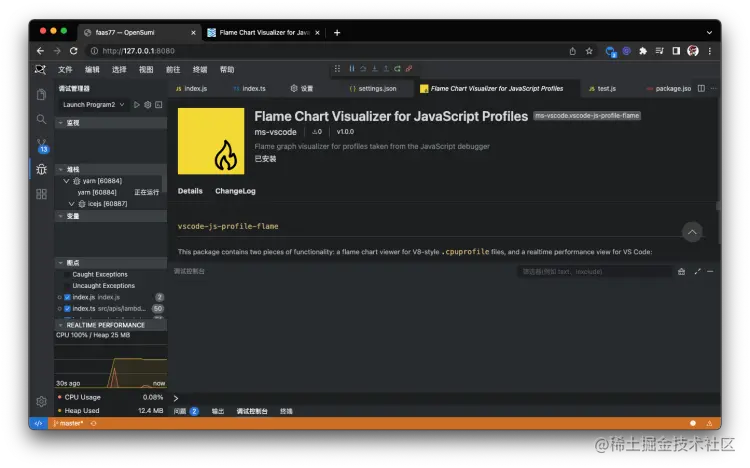The height and width of the screenshot is (468, 750).
Task: Click the remote connection icon in status bar
Action: (x=38, y=423)
